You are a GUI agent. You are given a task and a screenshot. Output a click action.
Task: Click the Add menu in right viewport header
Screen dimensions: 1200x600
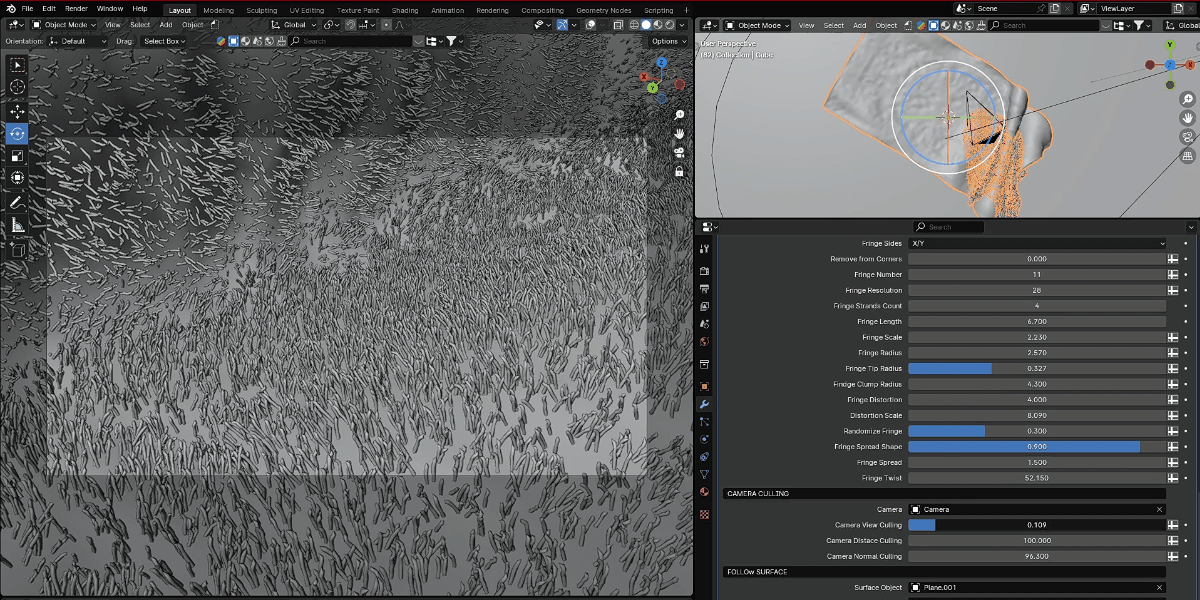pyautogui.click(x=859, y=25)
